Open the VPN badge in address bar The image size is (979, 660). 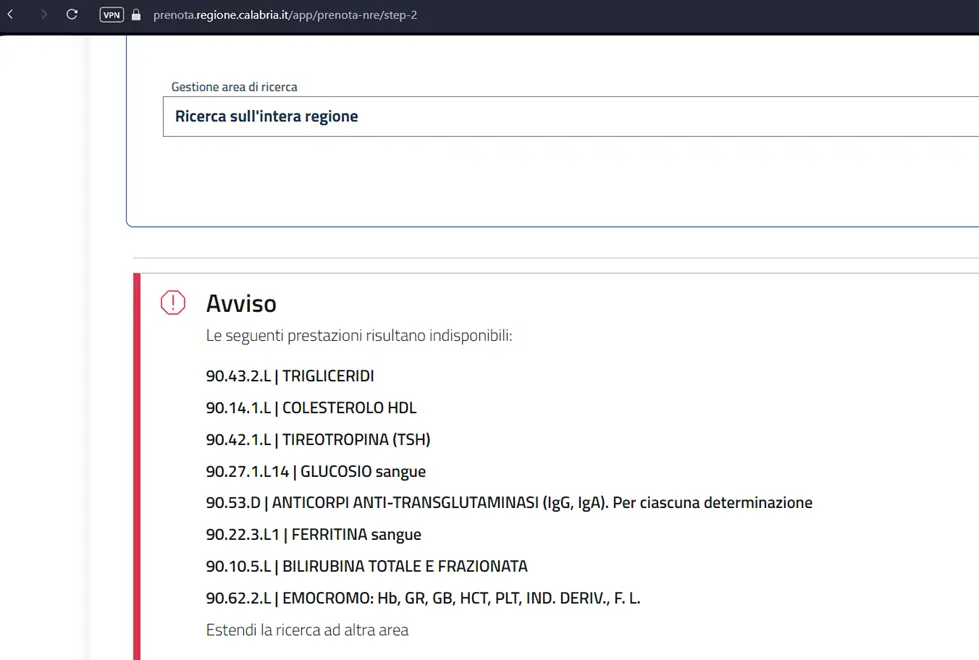point(112,15)
